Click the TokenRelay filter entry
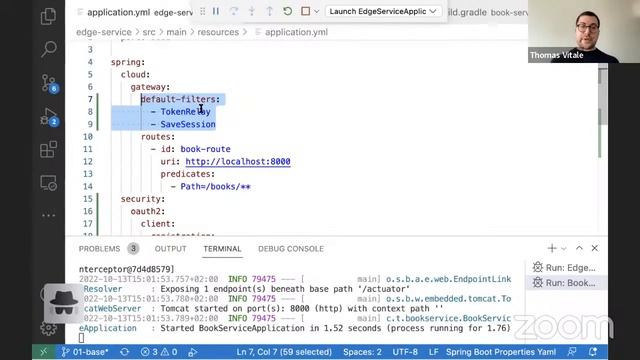This screenshot has width=640, height=360. click(185, 111)
